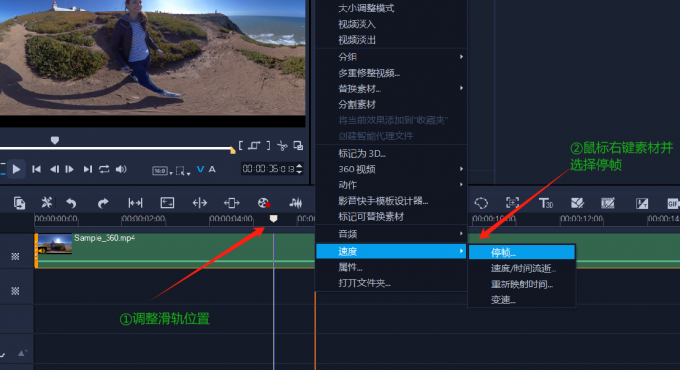Viewport: 680px width, 370px height.
Task: Open the painting creator icon
Action: click(x=608, y=203)
